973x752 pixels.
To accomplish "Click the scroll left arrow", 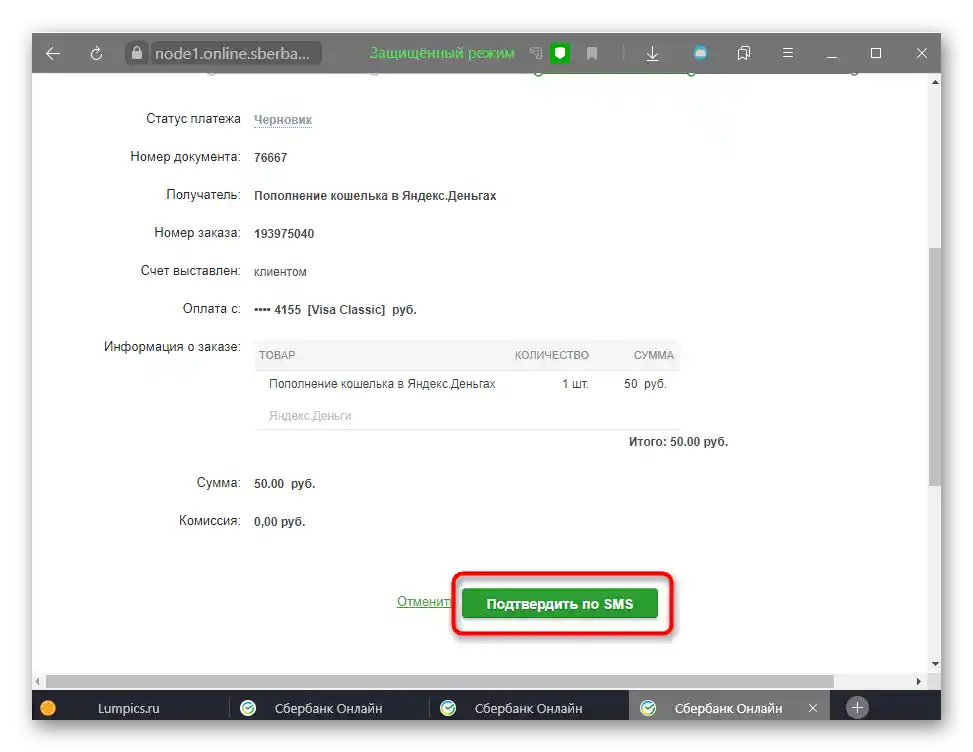I will pos(37,681).
